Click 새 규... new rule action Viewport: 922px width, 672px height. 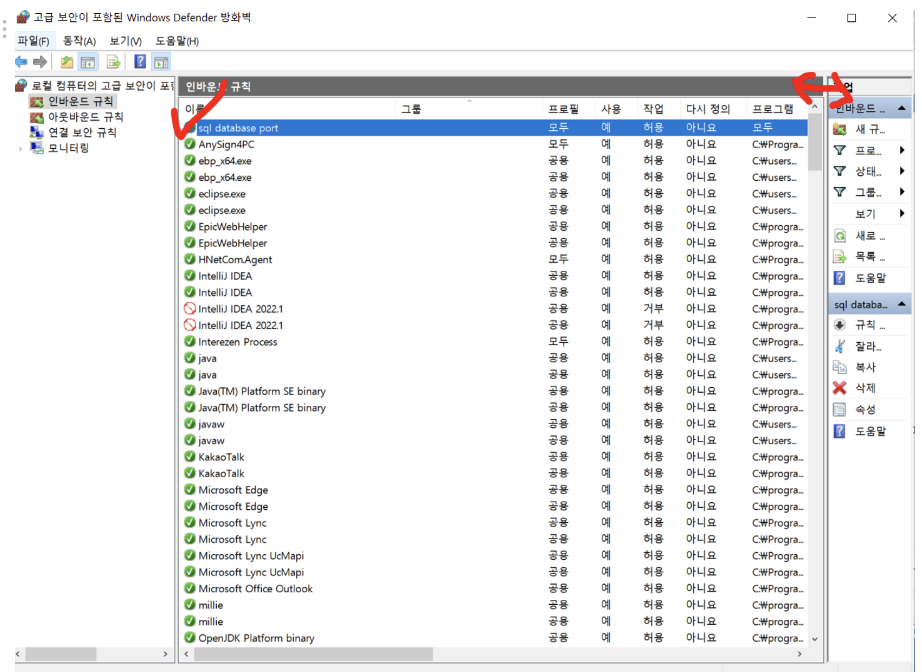coord(868,129)
